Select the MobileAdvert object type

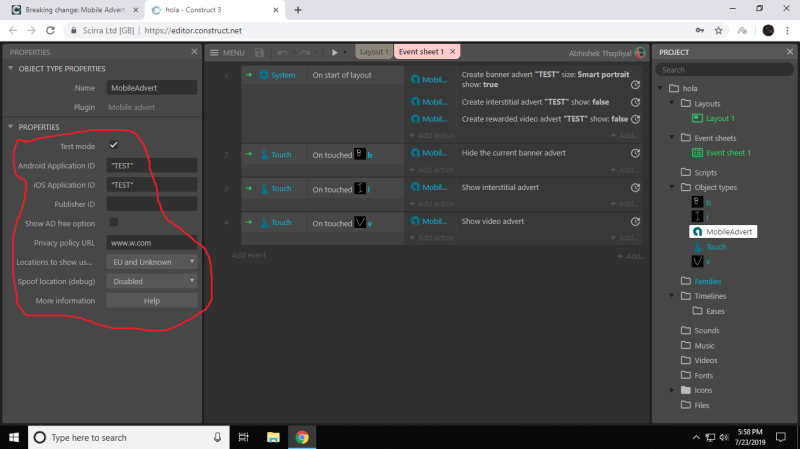click(x=723, y=232)
